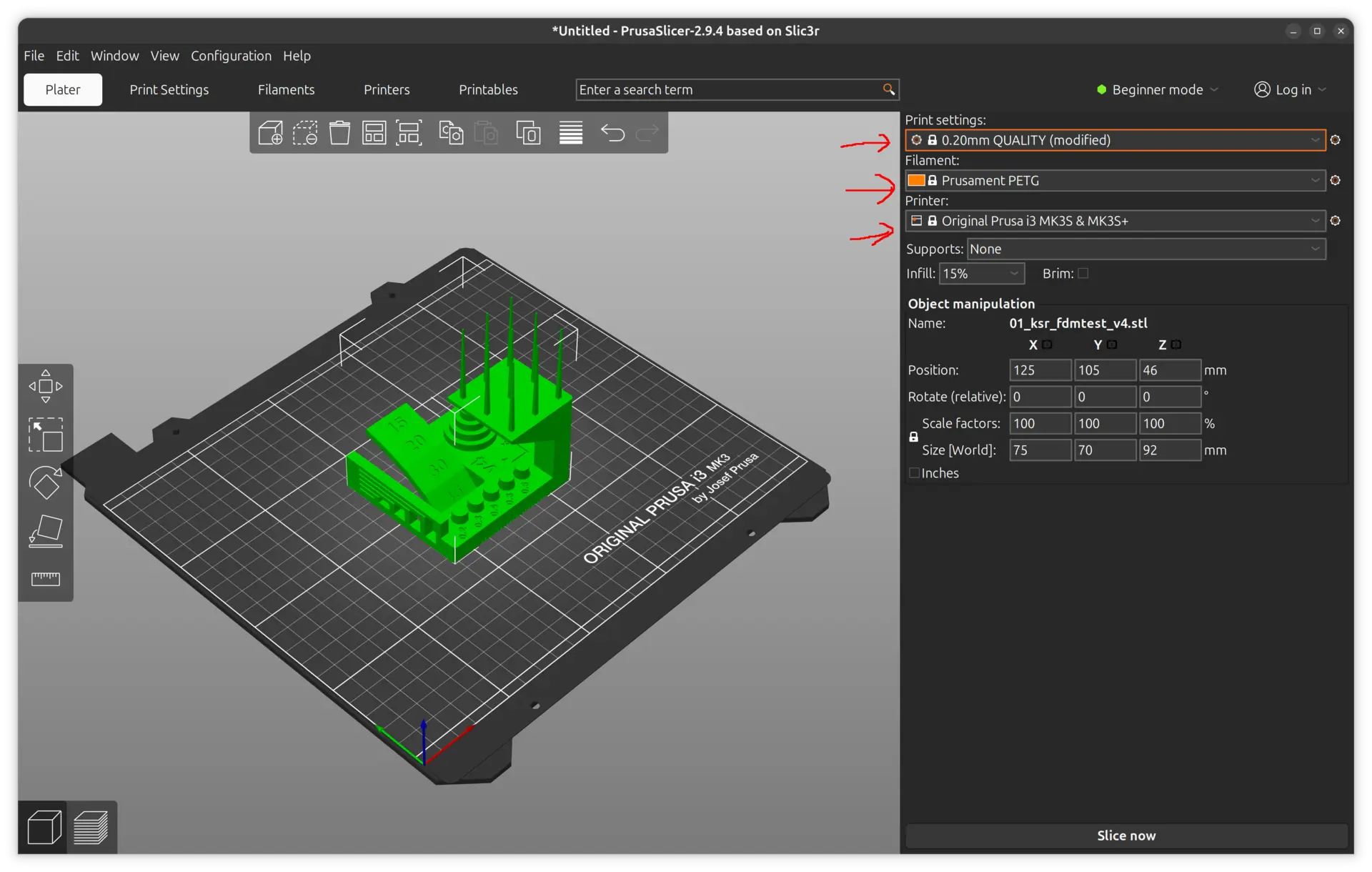Open the Configuration menu
This screenshot has width=1372, height=872.
[x=231, y=56]
